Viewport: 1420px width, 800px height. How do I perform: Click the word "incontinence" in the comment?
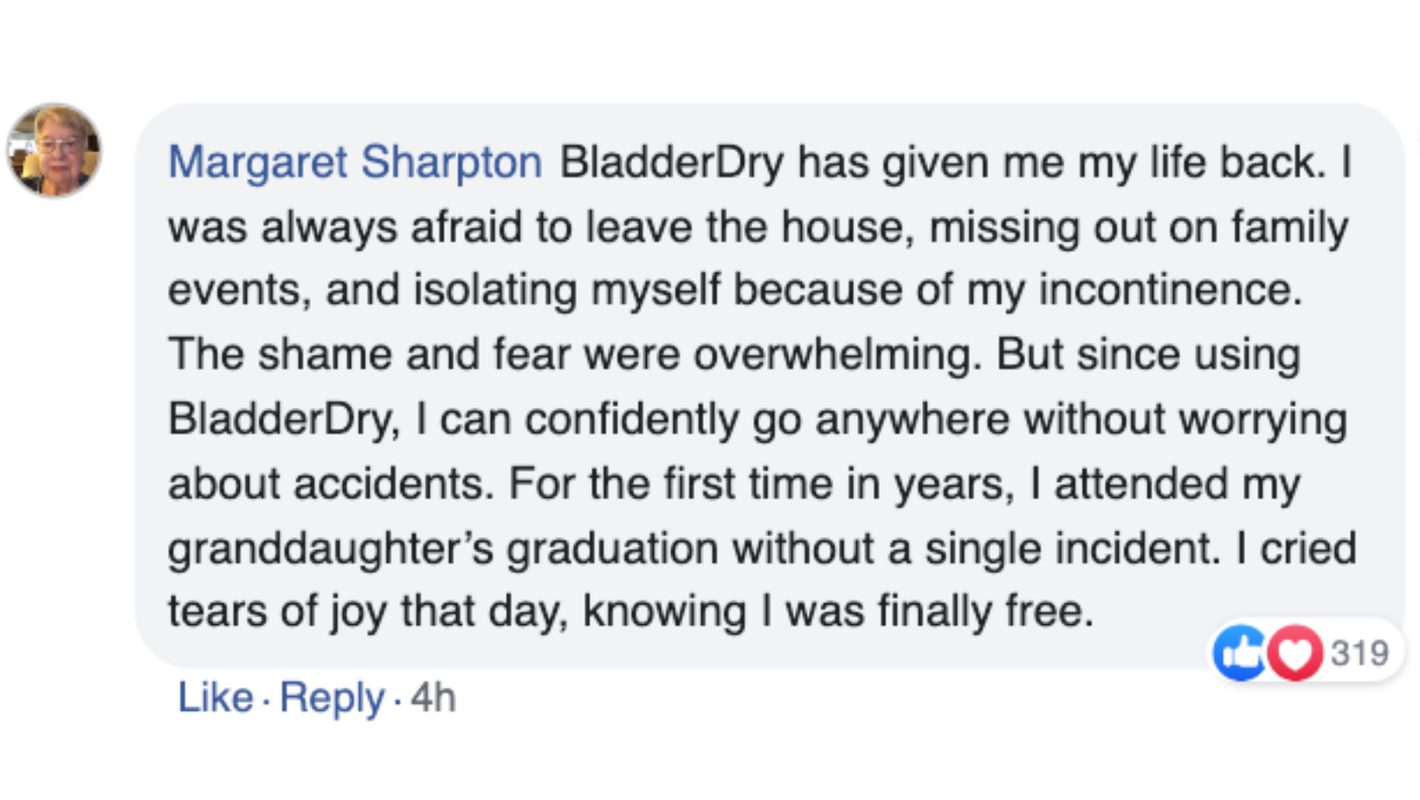(1165, 291)
